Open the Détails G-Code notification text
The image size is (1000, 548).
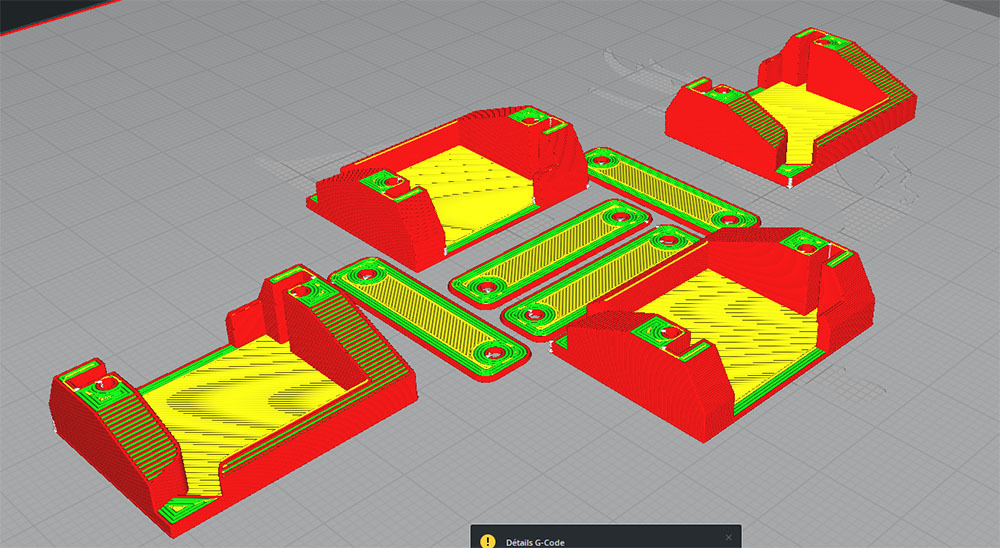[535, 542]
